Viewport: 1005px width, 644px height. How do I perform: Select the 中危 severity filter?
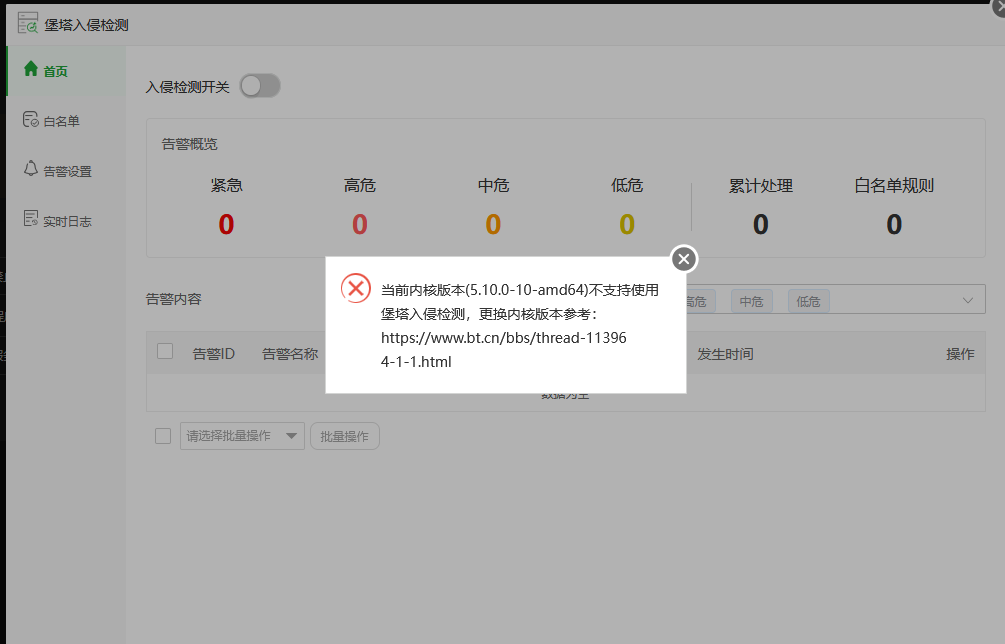[x=751, y=300]
